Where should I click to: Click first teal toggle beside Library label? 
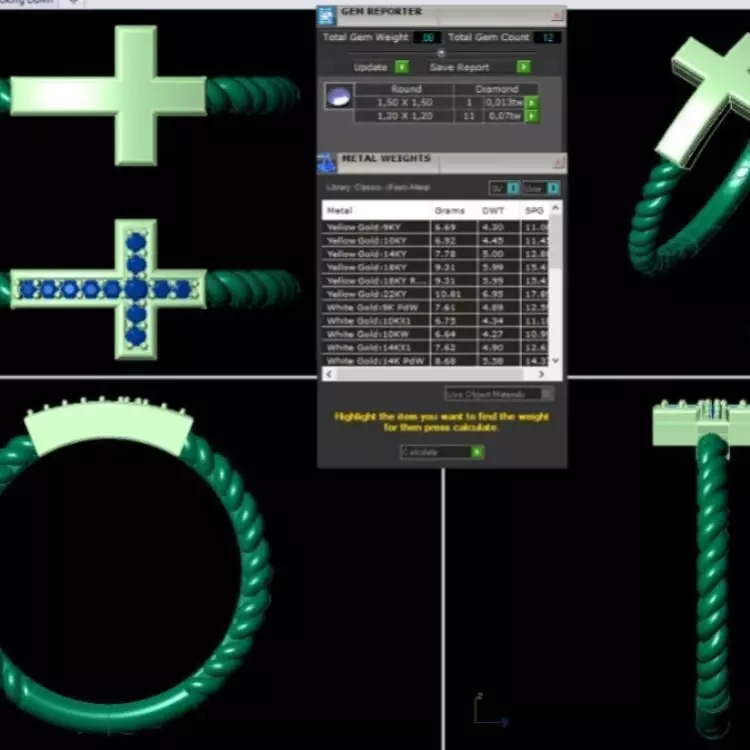[x=513, y=188]
